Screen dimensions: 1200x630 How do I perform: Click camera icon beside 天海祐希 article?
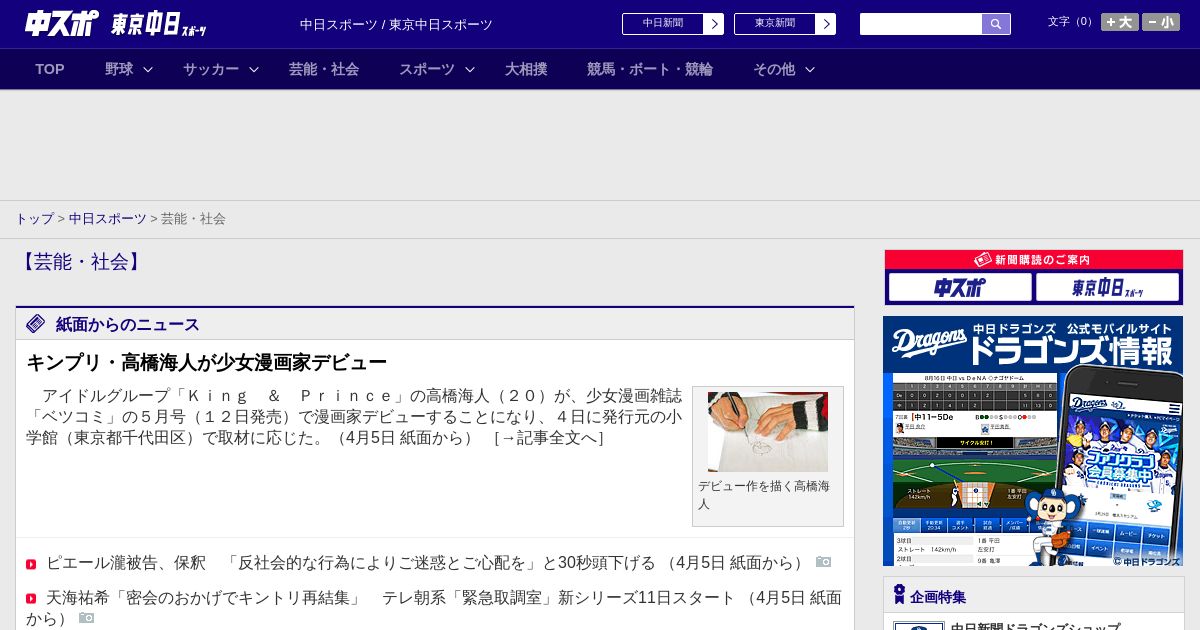pyautogui.click(x=87, y=618)
